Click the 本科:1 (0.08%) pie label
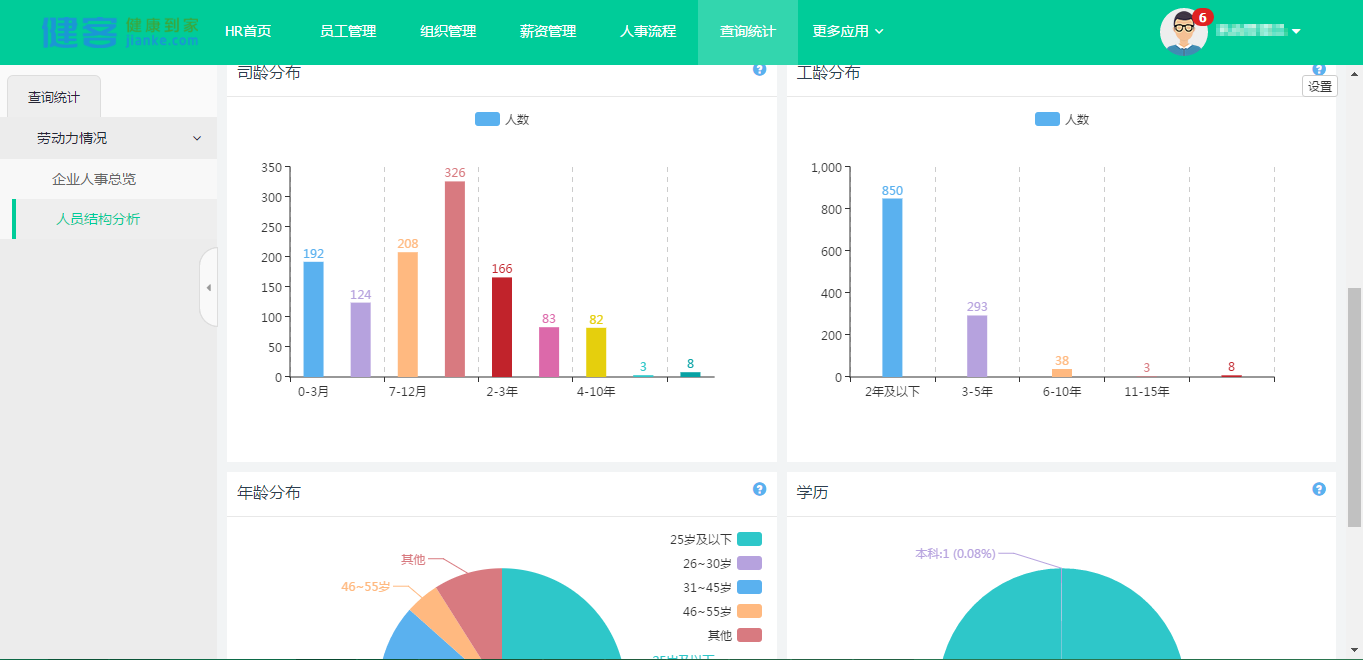This screenshot has width=1363, height=660. [x=955, y=553]
